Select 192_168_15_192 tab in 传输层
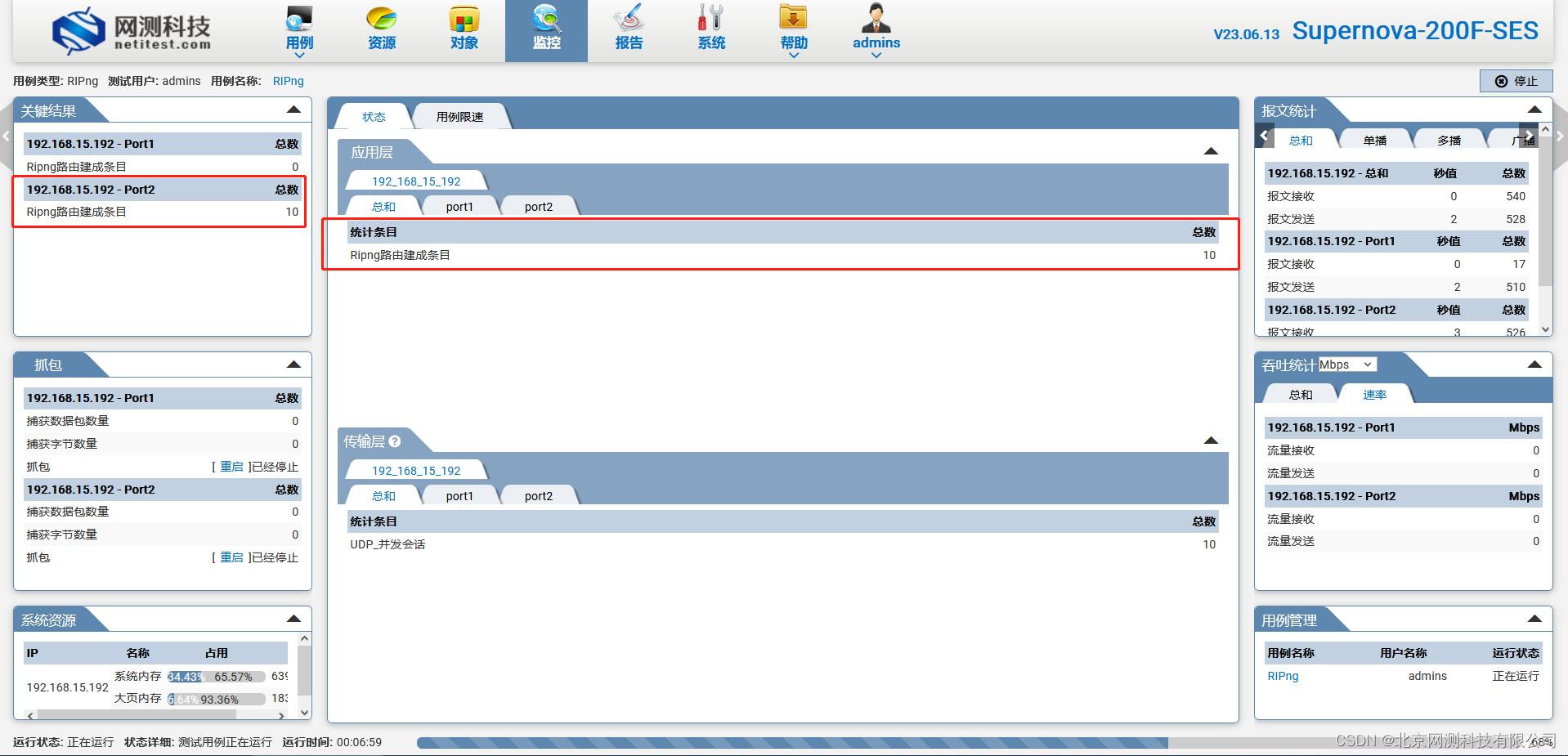The height and width of the screenshot is (756, 1568). (x=416, y=471)
